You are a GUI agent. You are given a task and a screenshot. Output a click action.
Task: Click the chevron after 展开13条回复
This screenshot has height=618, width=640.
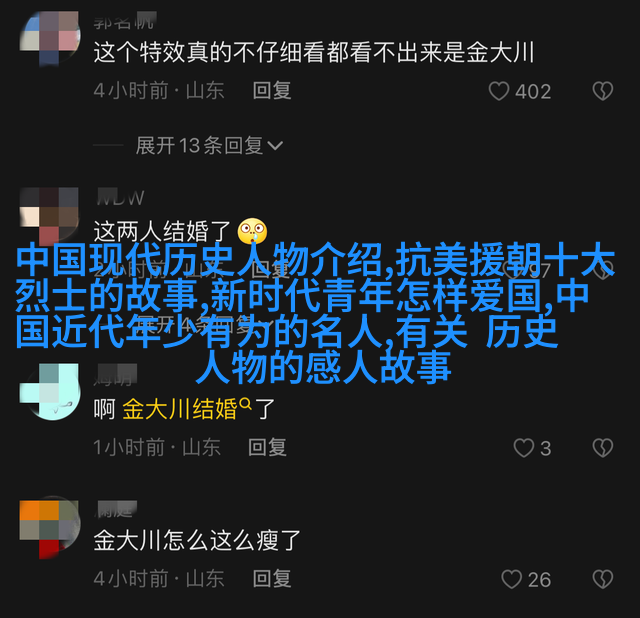[x=275, y=146]
